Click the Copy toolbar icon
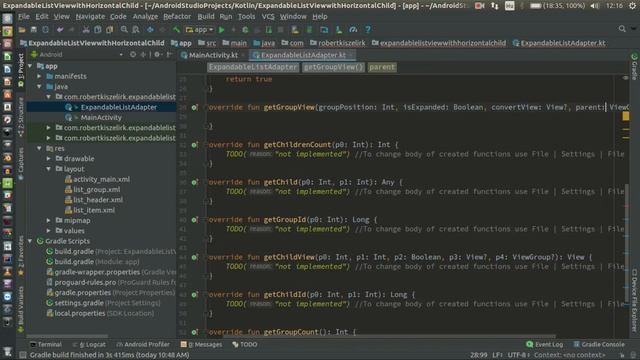Viewport: 640px width, 360px height. point(98,30)
